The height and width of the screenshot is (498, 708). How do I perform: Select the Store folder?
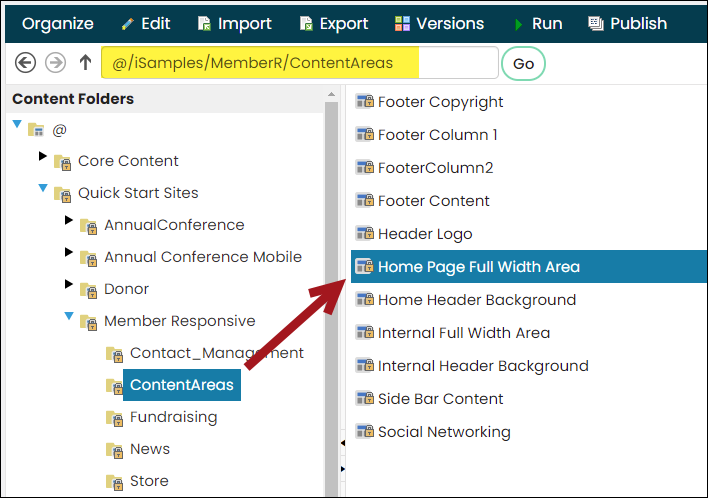(x=149, y=481)
